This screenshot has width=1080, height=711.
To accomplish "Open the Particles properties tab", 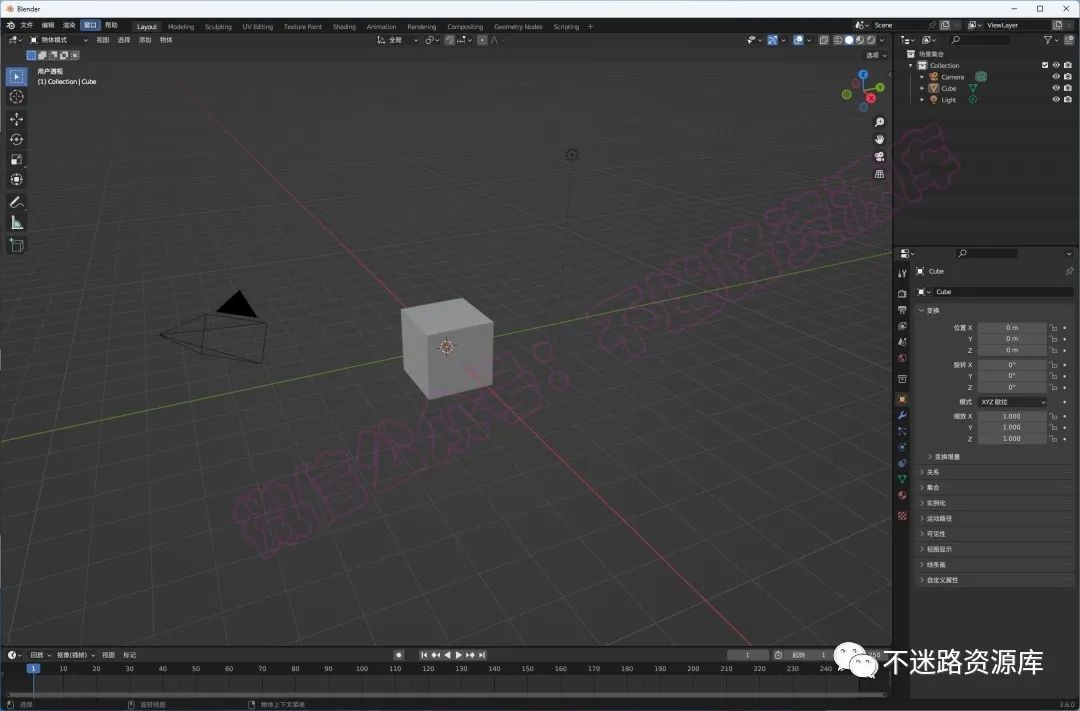I will click(x=902, y=431).
